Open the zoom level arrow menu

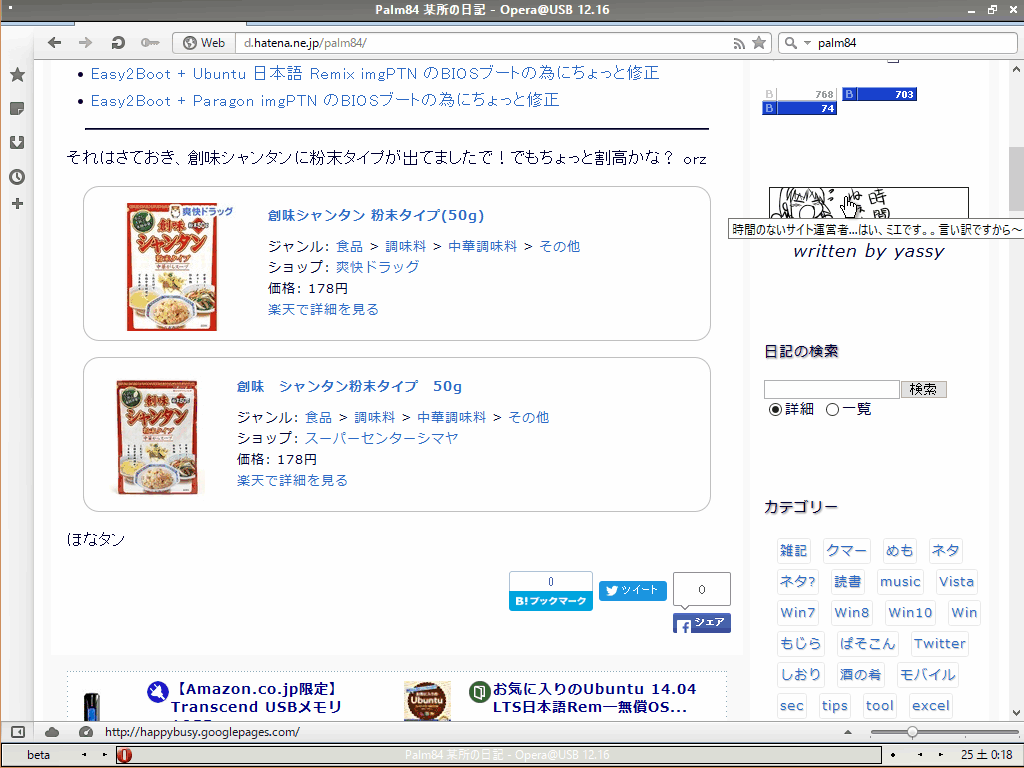tap(848, 732)
